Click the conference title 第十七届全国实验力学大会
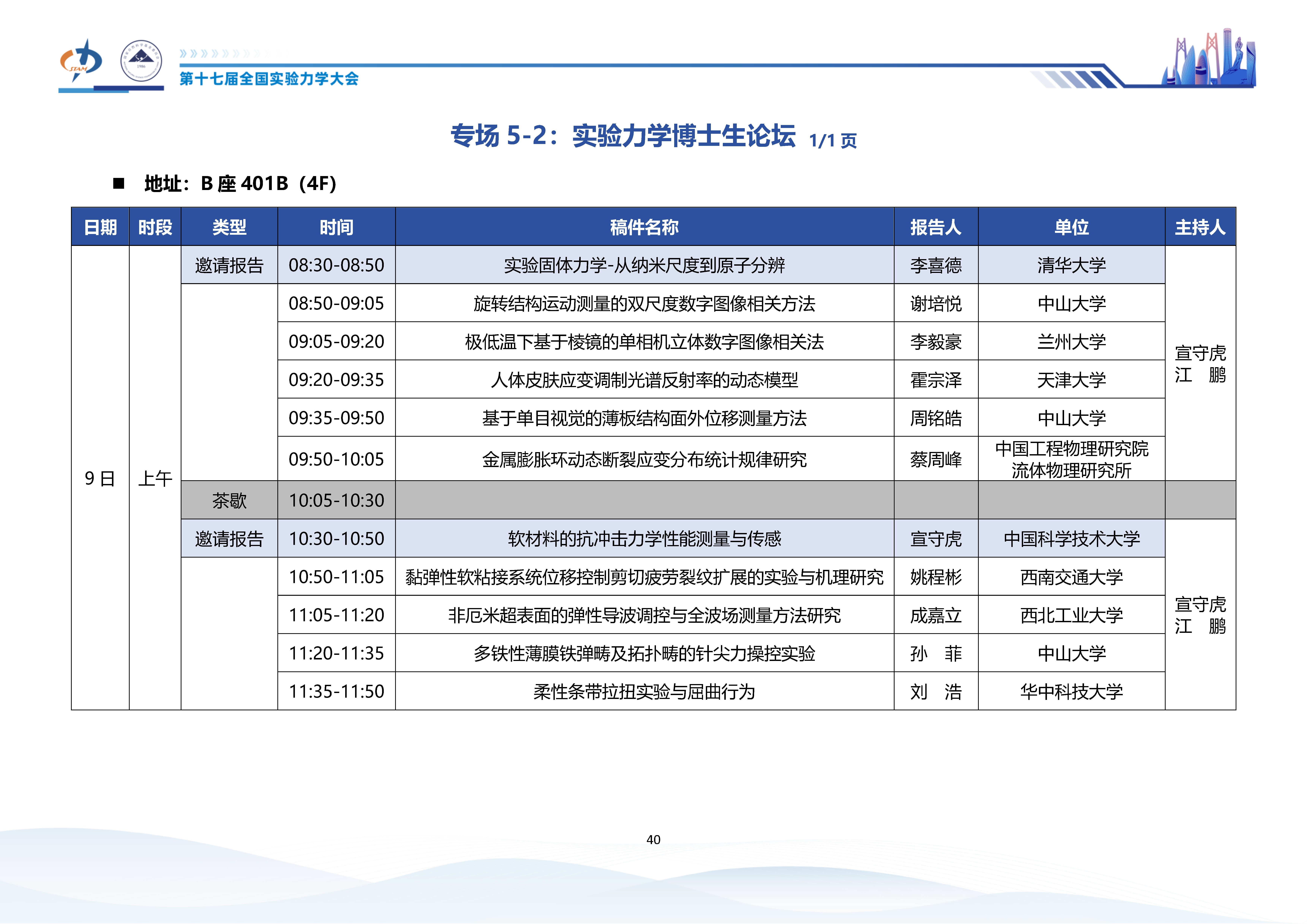 coord(269,79)
